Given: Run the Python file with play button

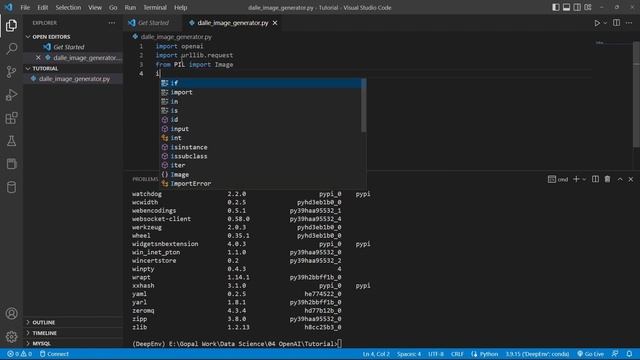Looking at the screenshot, I should click(597, 23).
